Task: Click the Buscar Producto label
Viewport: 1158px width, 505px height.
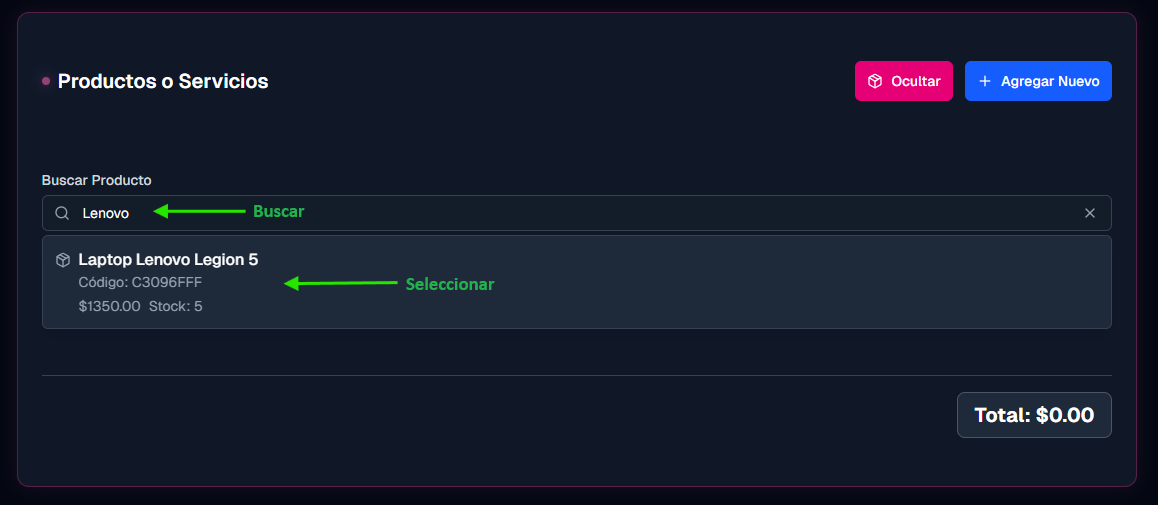Action: click(x=97, y=180)
